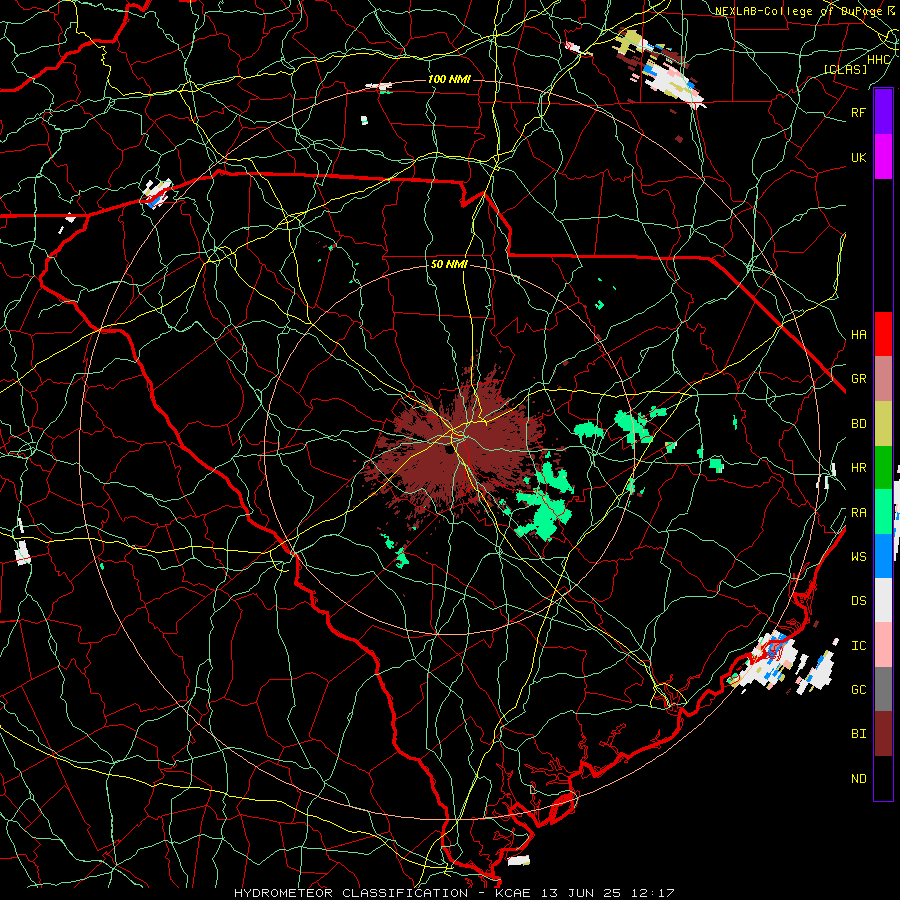Viewport: 900px width, 900px height.
Task: Click the WS legend label
Action: click(858, 556)
